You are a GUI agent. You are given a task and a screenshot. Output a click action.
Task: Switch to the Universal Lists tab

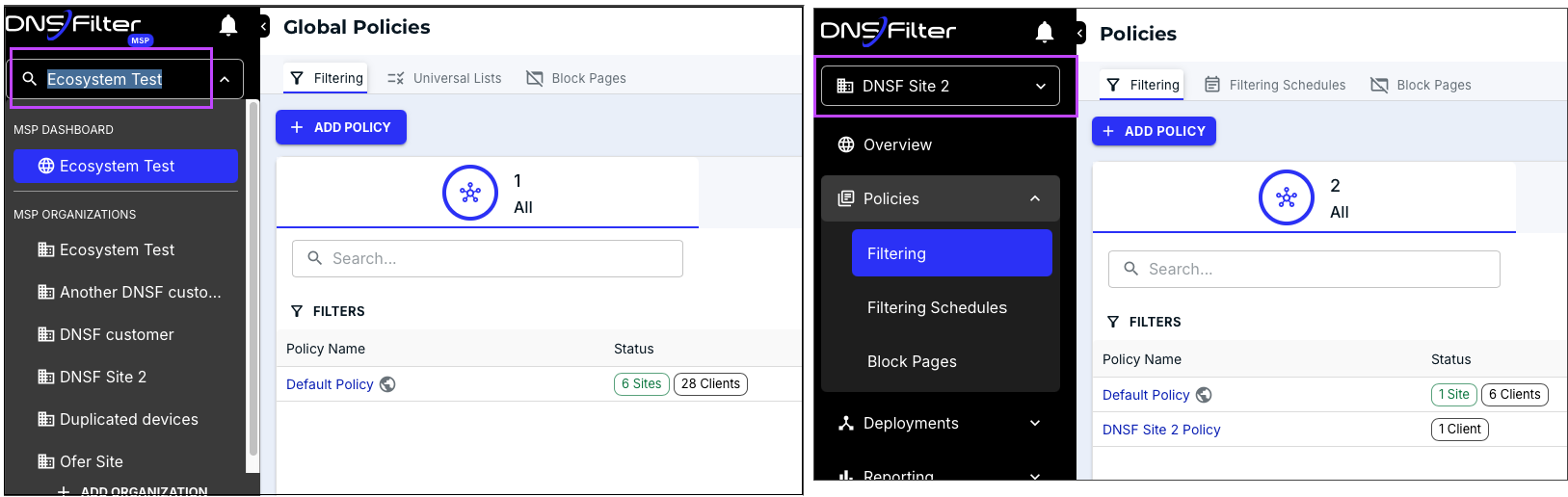444,78
